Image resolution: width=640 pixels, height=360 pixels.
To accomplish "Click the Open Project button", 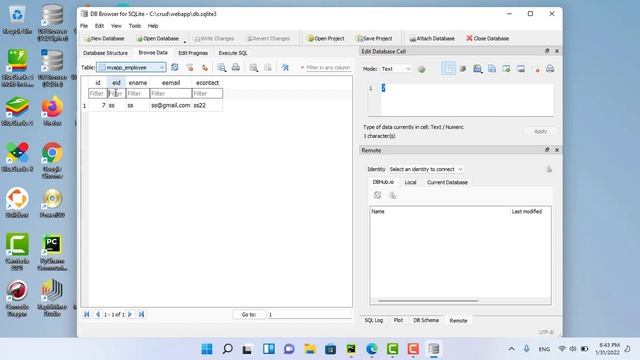I will pyautogui.click(x=325, y=38).
